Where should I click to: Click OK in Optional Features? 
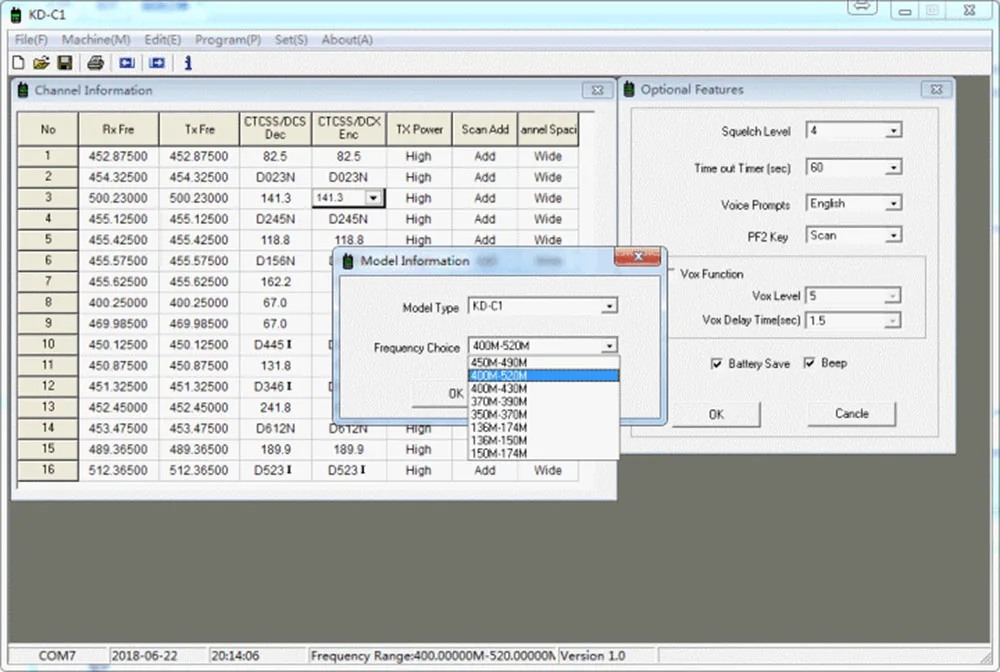tap(716, 414)
